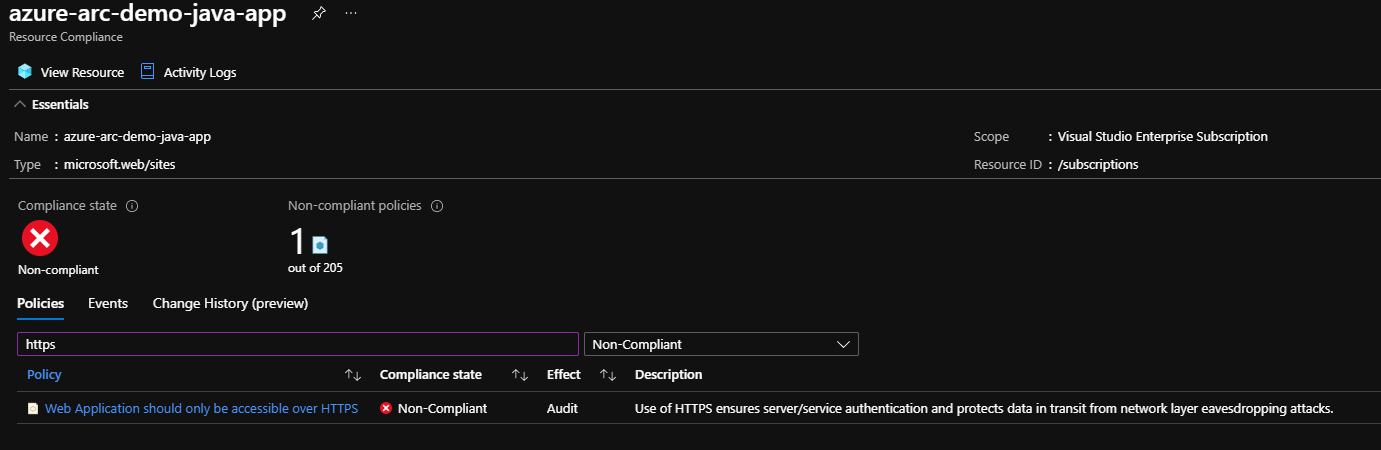
Task: Open the more options ellipsis menu
Action: [351, 14]
